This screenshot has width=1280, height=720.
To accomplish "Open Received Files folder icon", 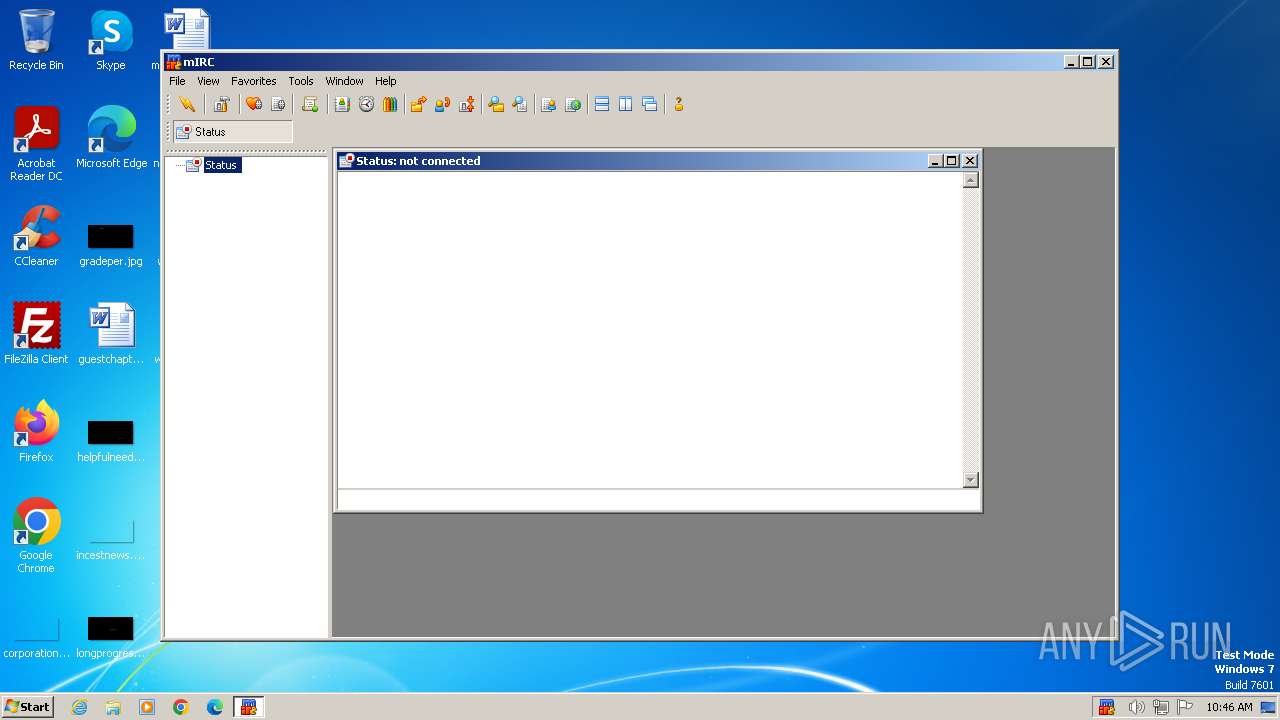I will (x=496, y=104).
